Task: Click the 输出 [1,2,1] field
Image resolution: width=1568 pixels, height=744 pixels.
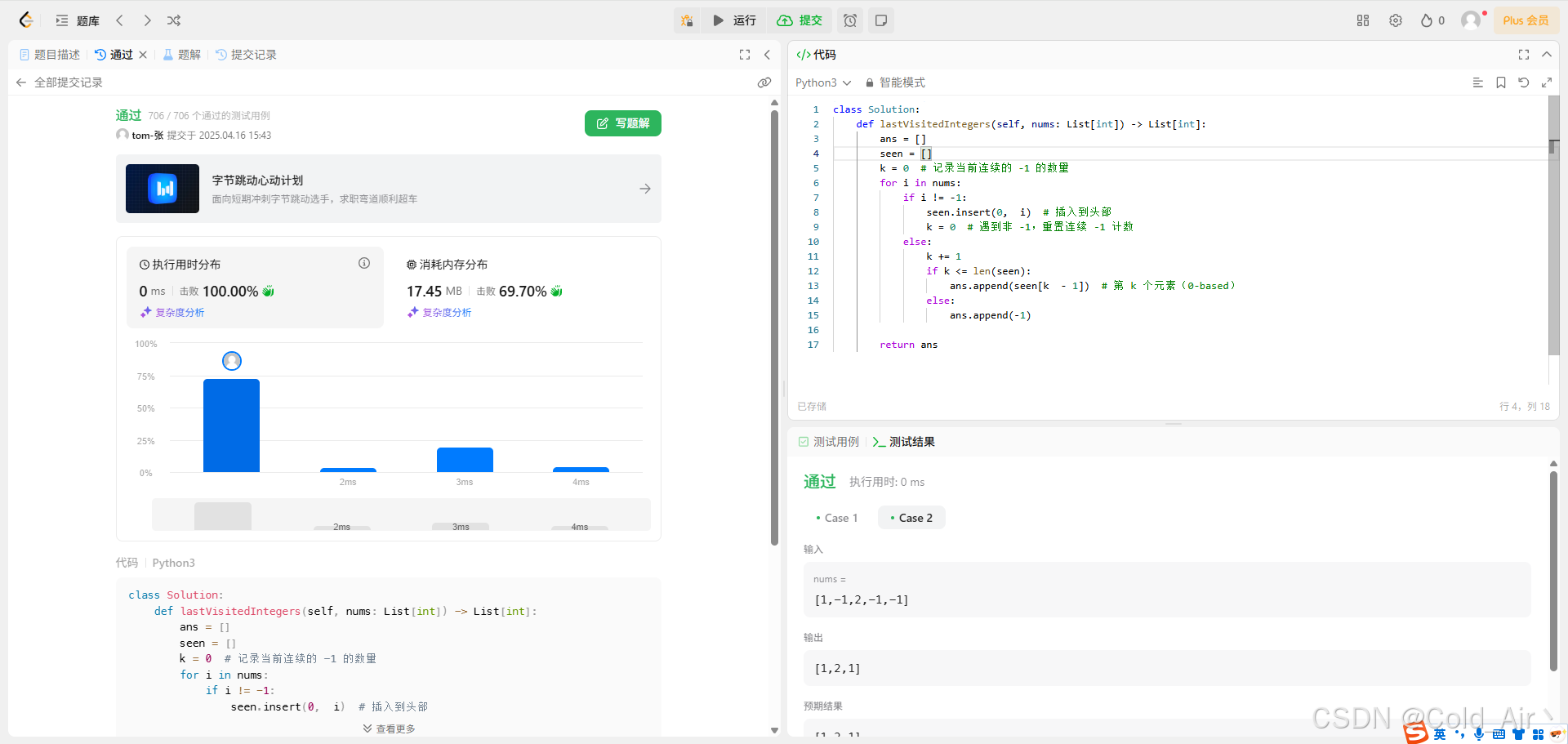Action: pos(1167,668)
